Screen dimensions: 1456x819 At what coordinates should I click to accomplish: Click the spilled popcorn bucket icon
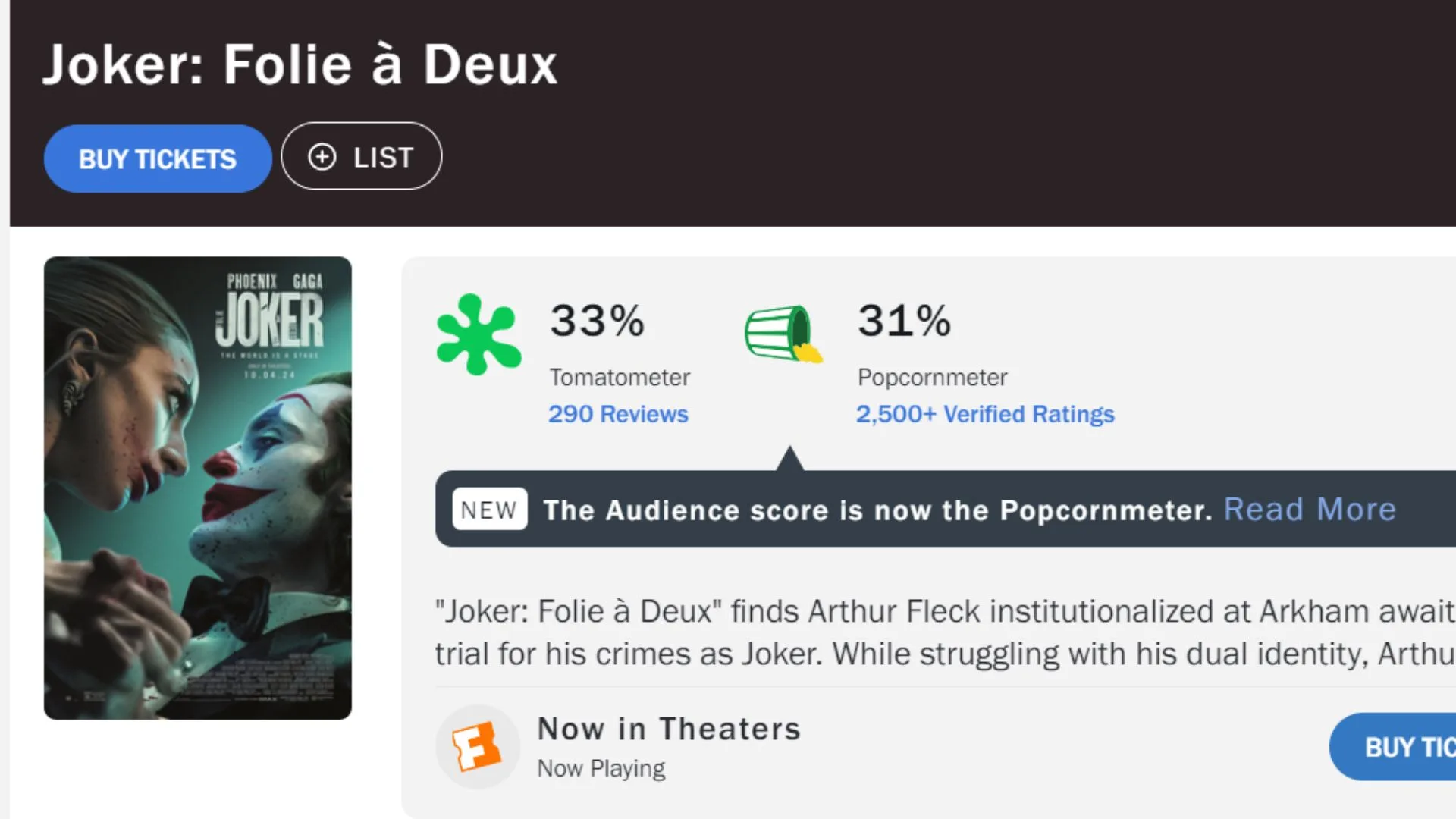click(783, 334)
